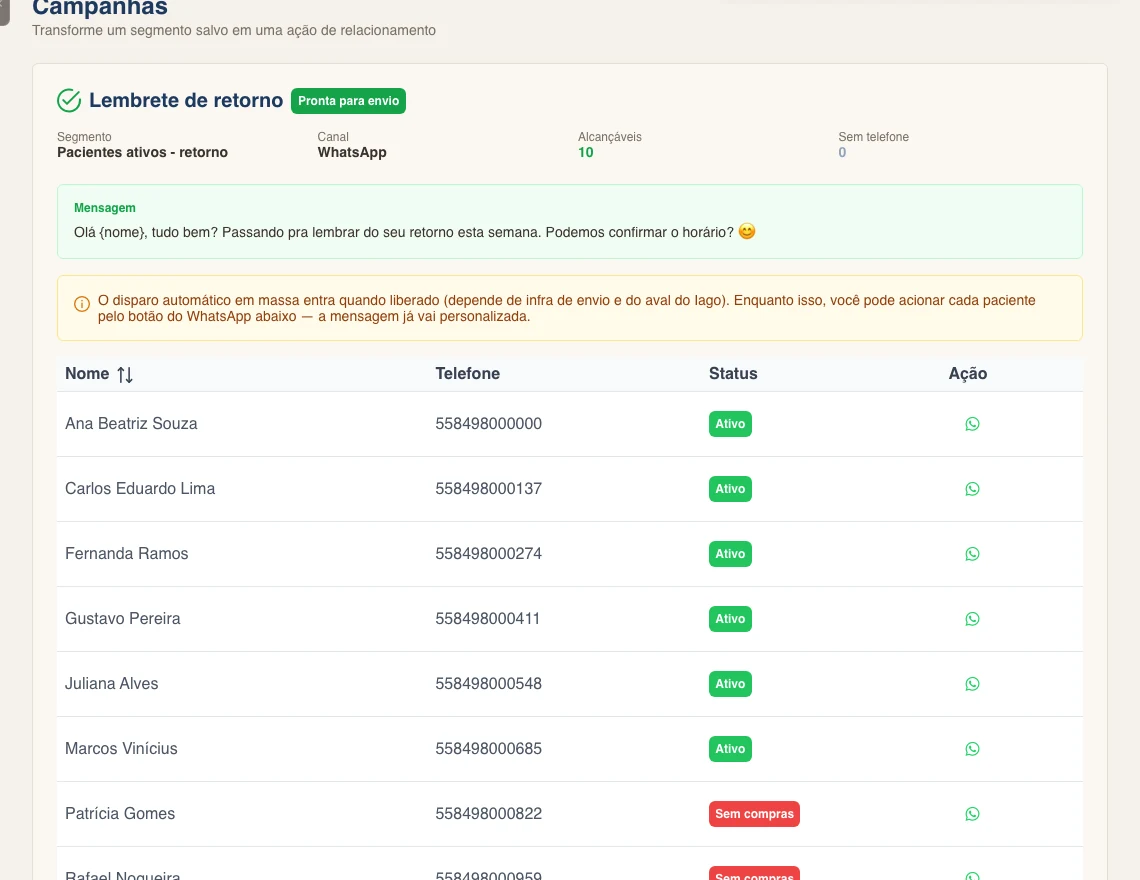Select the name Patrícia Gomes

120,813
